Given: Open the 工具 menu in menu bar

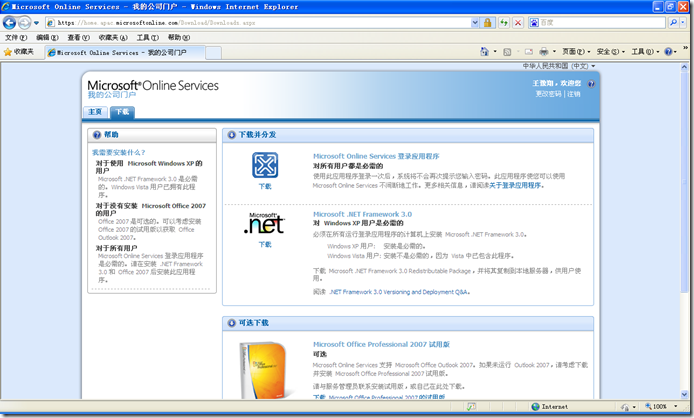Looking at the screenshot, I should click(x=147, y=38).
